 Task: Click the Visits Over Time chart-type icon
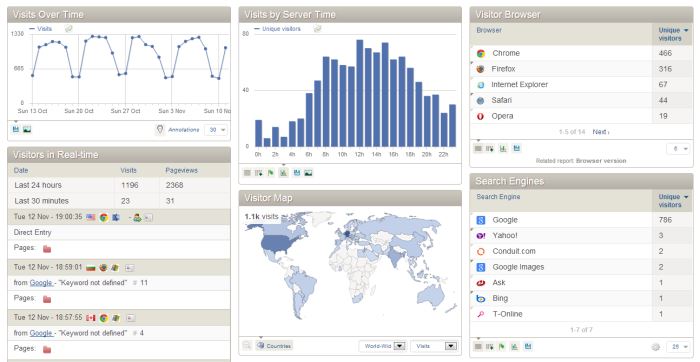pyautogui.click(x=16, y=129)
